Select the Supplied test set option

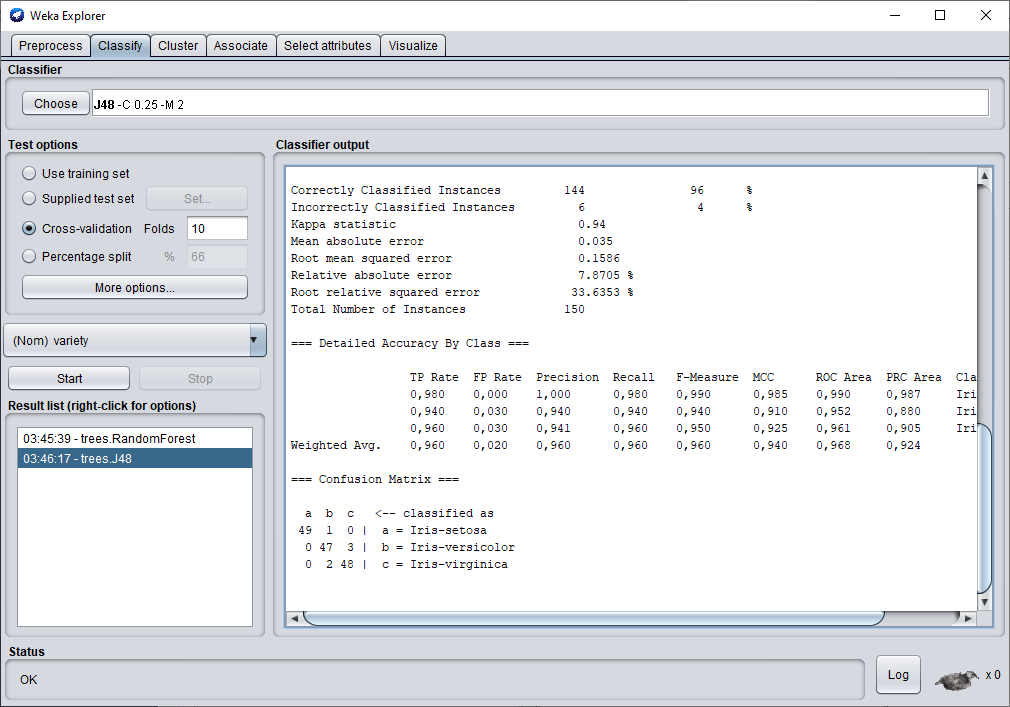(x=29, y=199)
